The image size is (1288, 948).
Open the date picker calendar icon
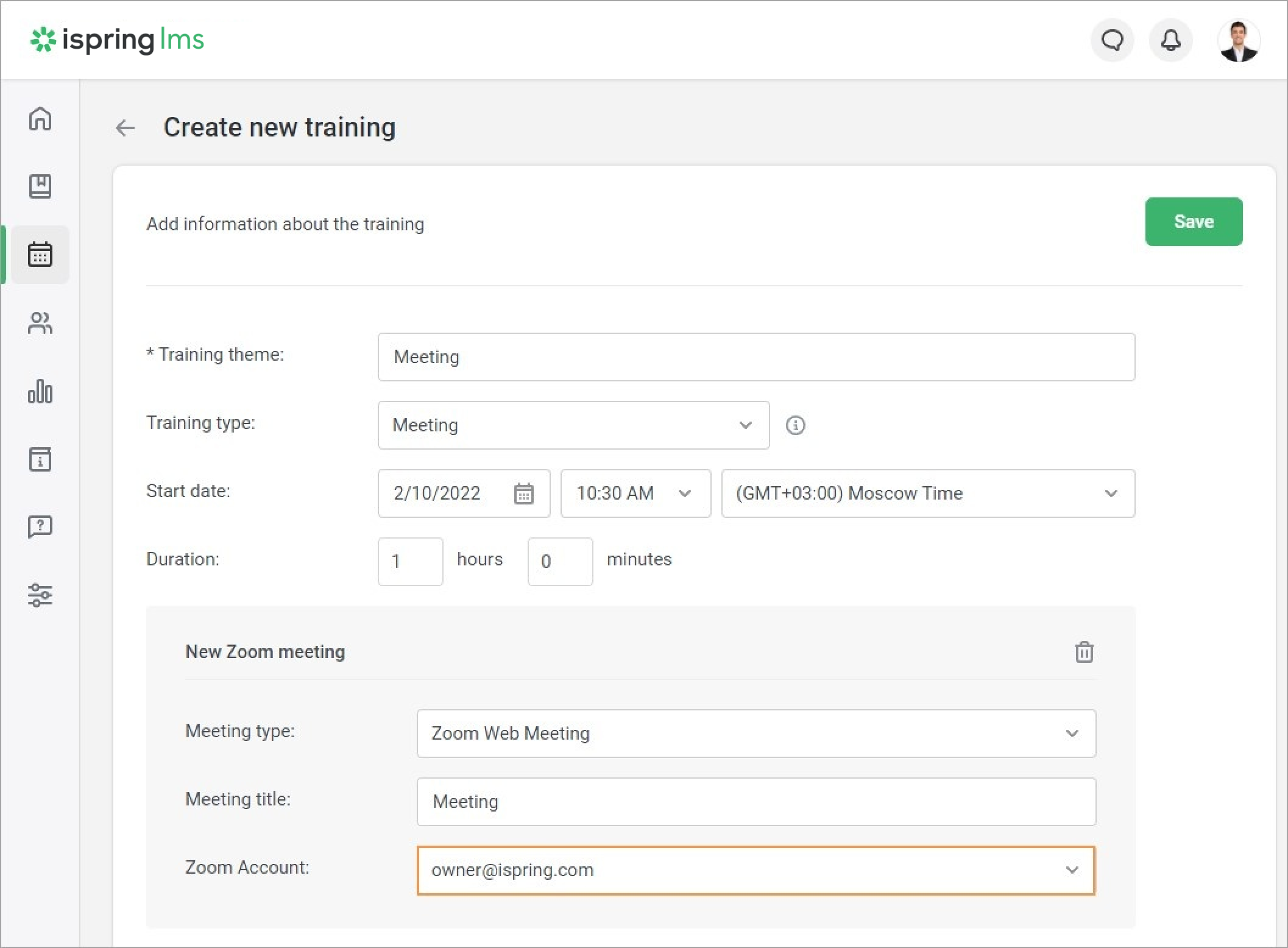coord(523,493)
